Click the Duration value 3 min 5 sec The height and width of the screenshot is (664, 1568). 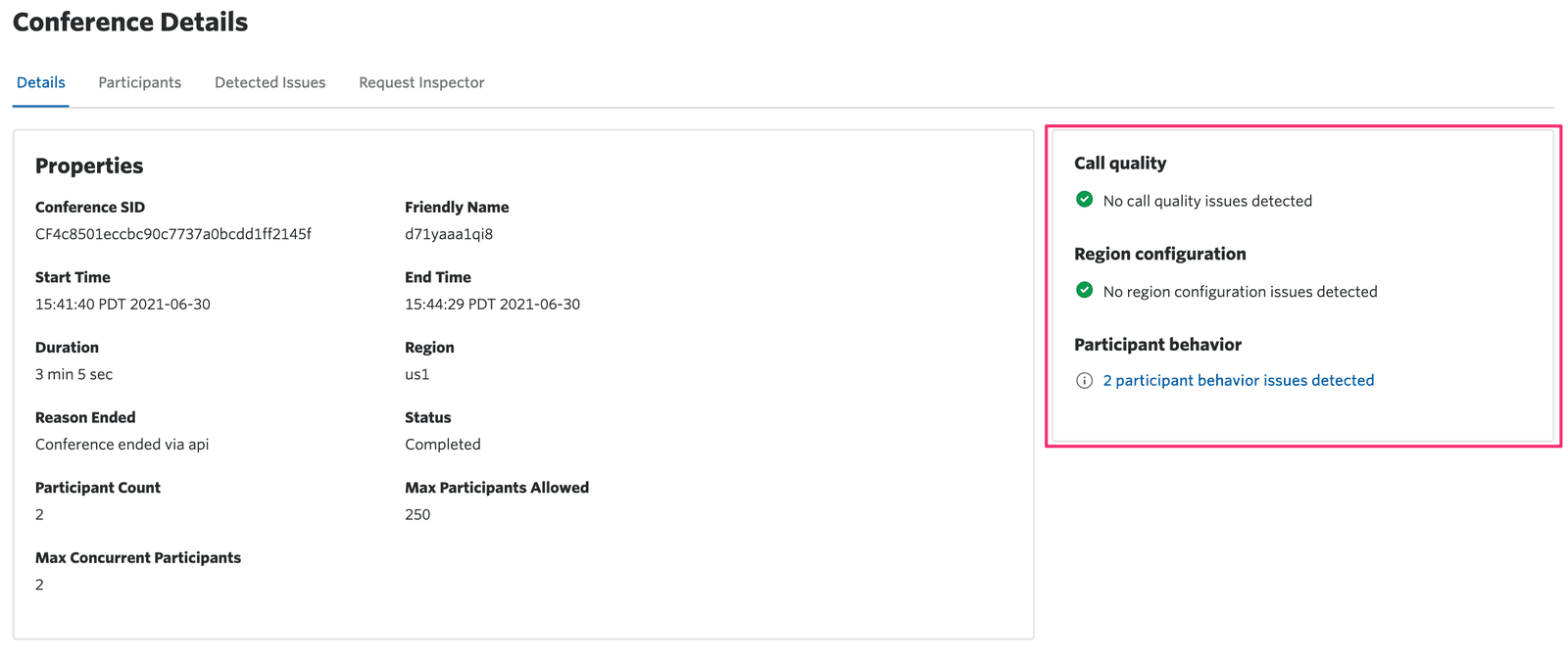[74, 374]
